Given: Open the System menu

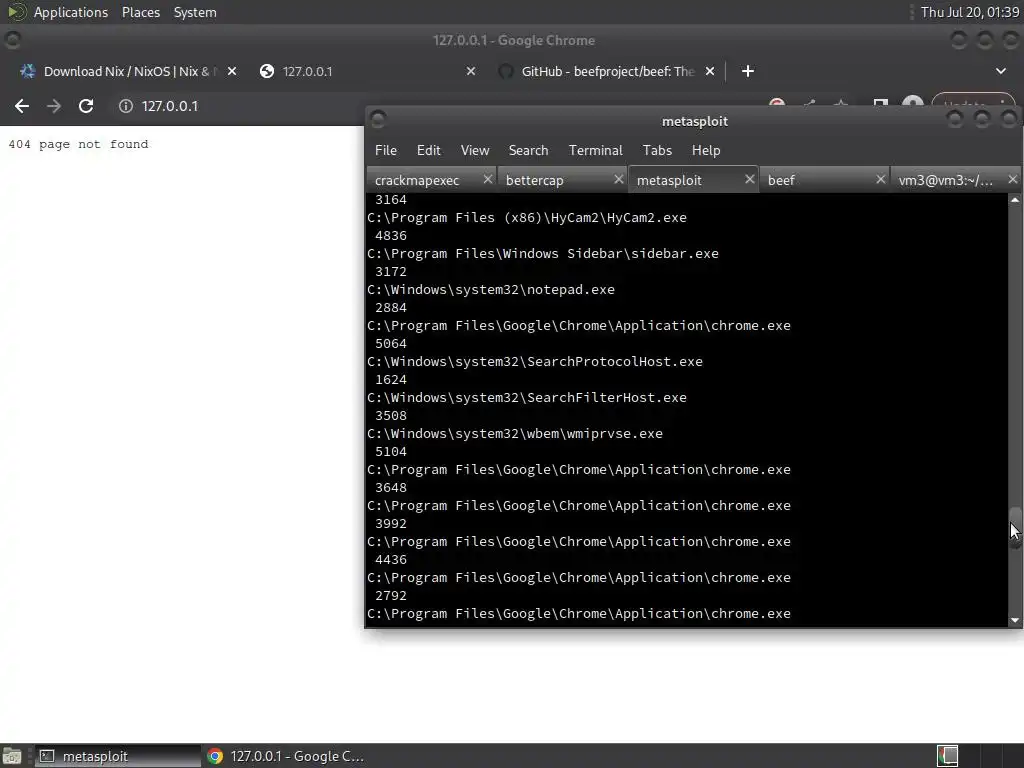Looking at the screenshot, I should pyautogui.click(x=195, y=12).
